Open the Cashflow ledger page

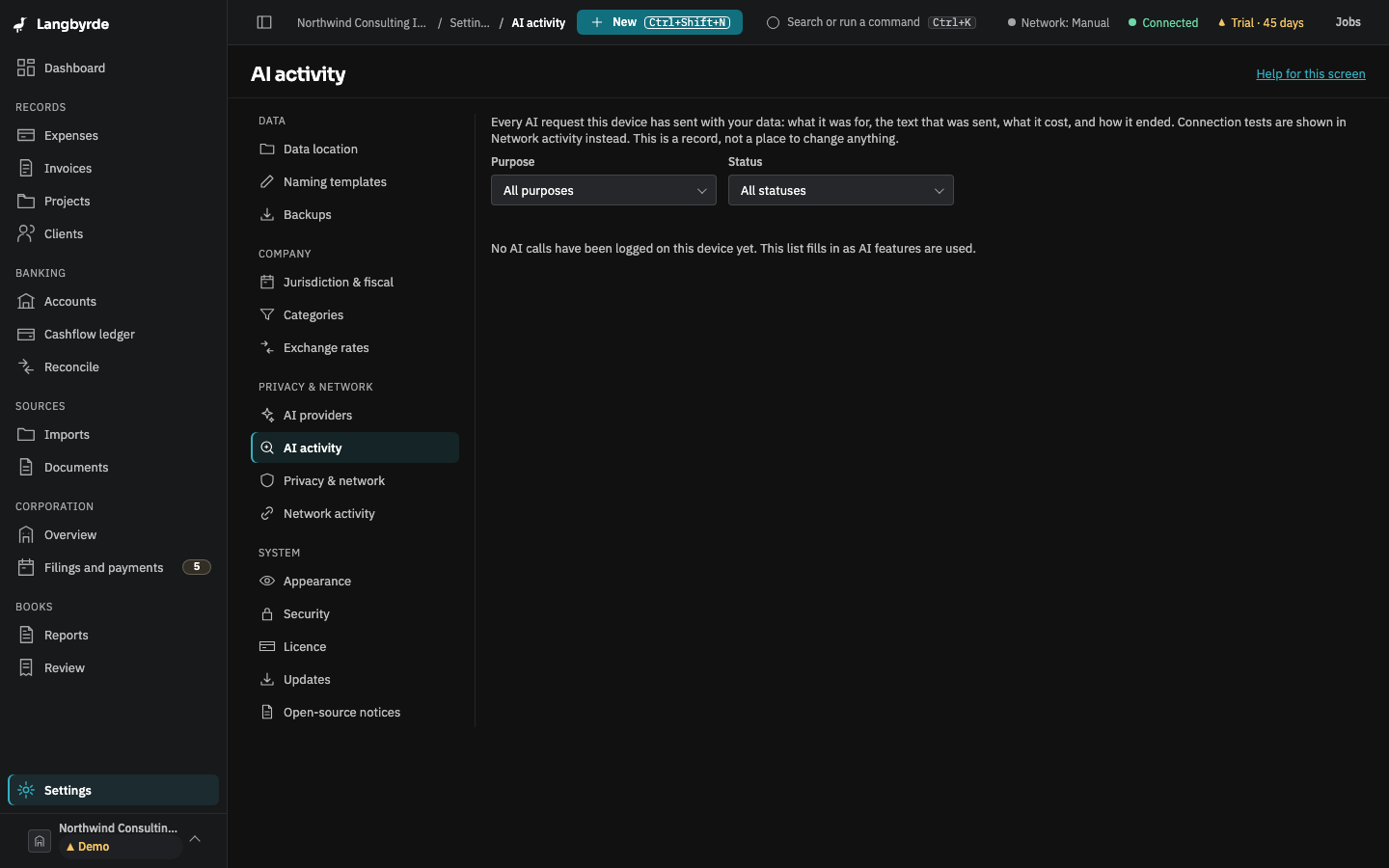114,334
